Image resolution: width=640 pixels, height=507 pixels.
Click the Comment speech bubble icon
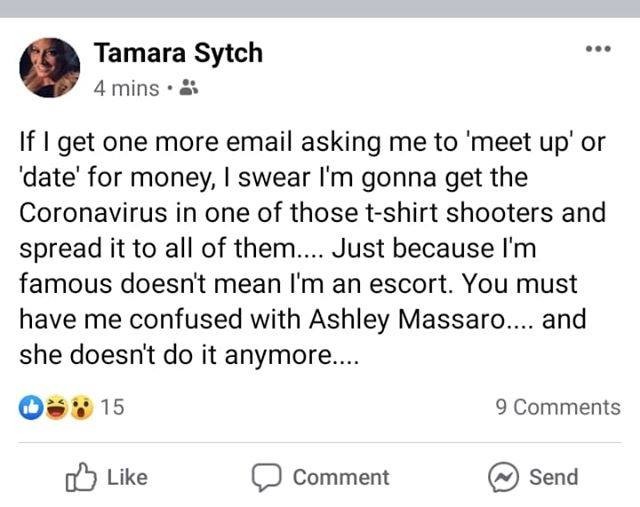[x=265, y=478]
